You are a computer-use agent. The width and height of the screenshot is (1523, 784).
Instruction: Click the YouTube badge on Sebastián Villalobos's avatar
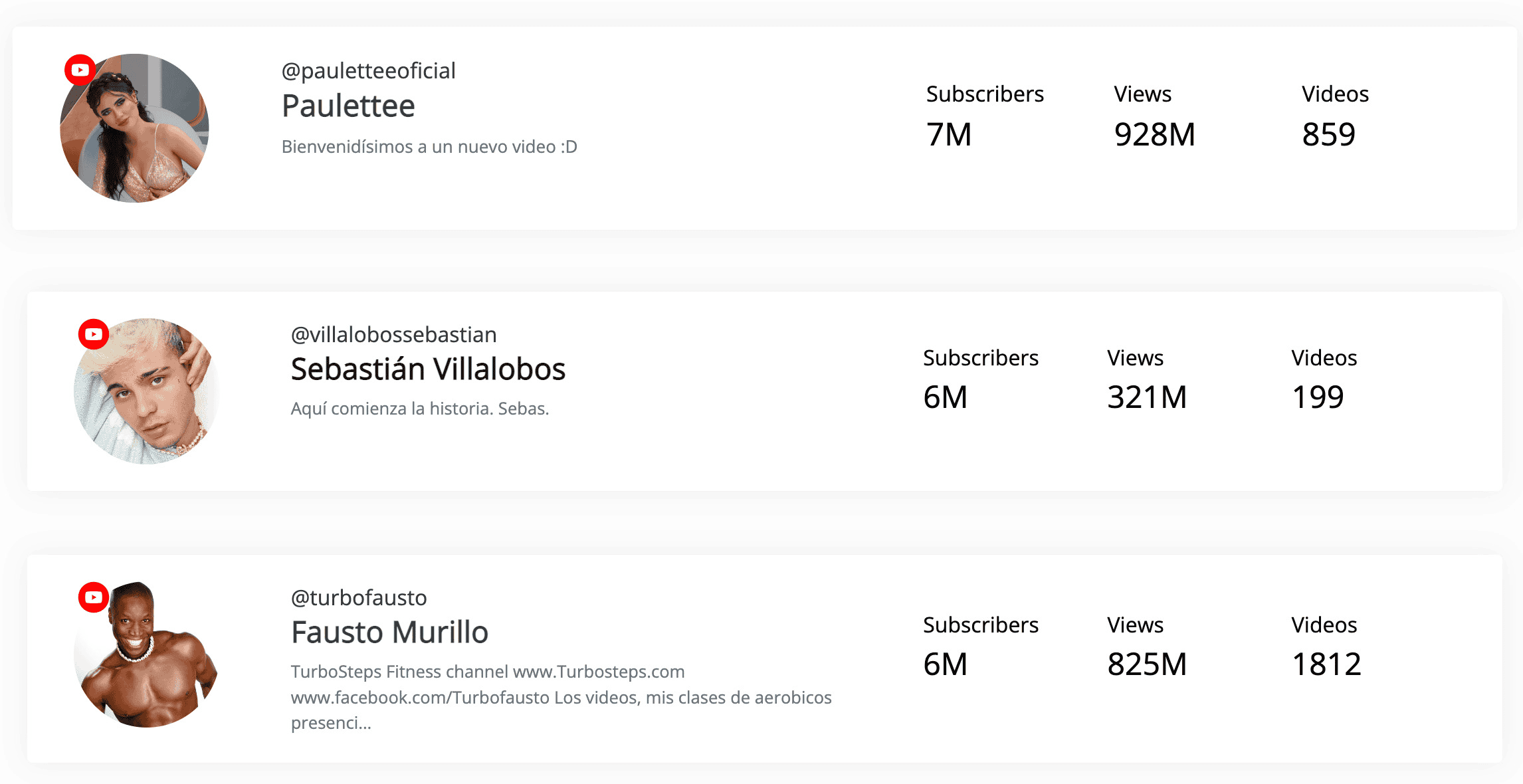coord(94,334)
